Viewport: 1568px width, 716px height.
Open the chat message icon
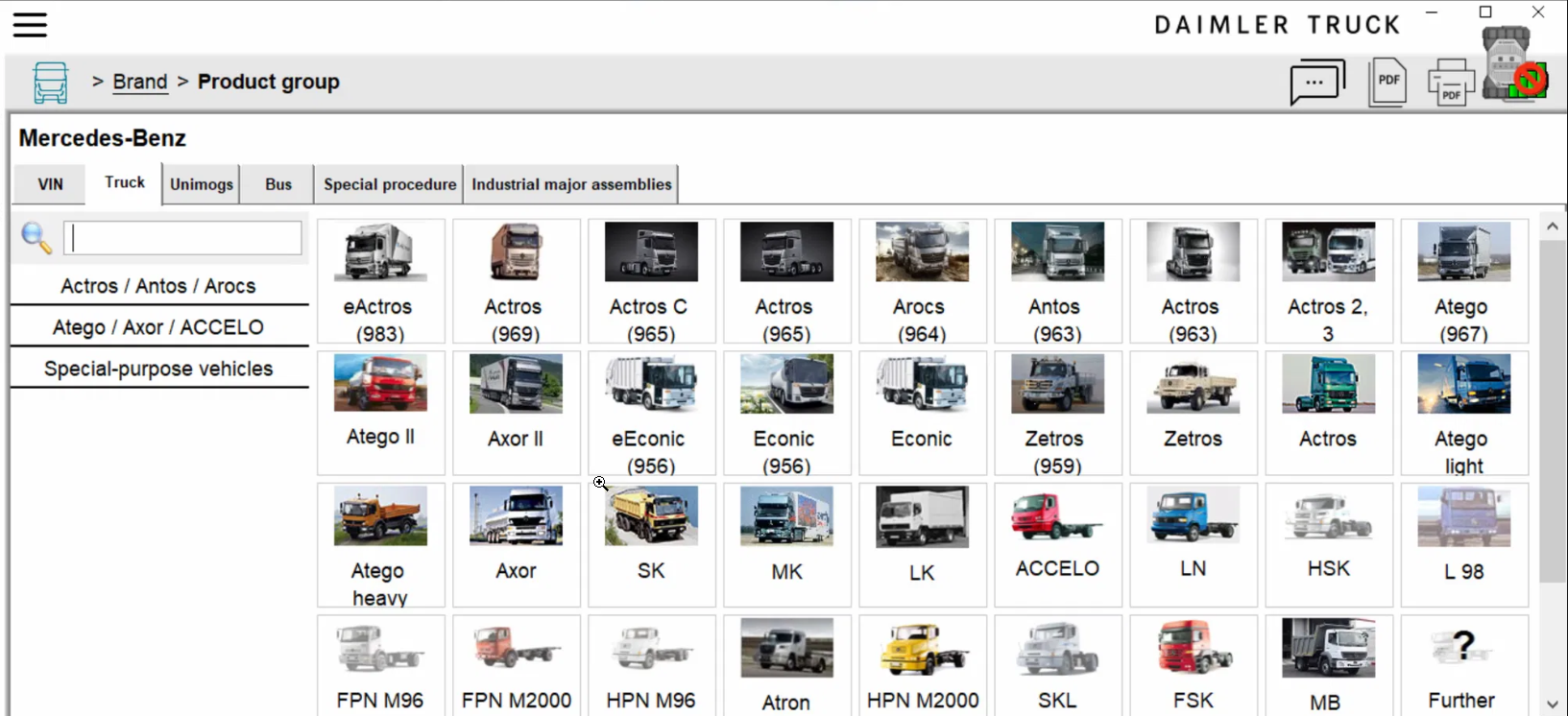tap(1317, 83)
